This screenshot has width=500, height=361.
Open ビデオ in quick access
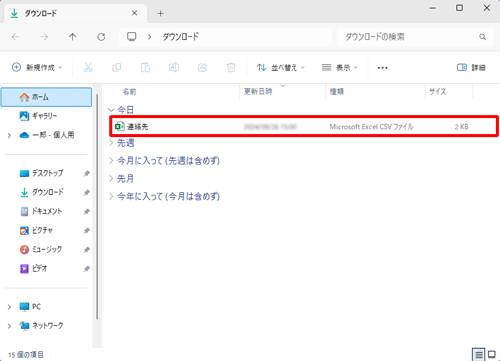[x=33, y=268]
